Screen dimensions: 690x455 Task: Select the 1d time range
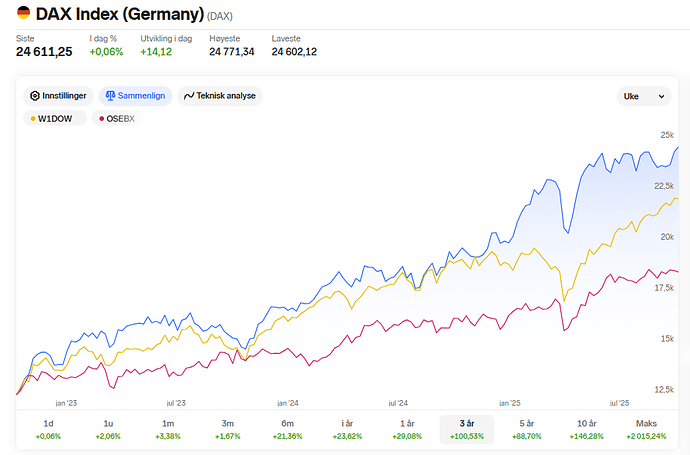[x=48, y=429]
